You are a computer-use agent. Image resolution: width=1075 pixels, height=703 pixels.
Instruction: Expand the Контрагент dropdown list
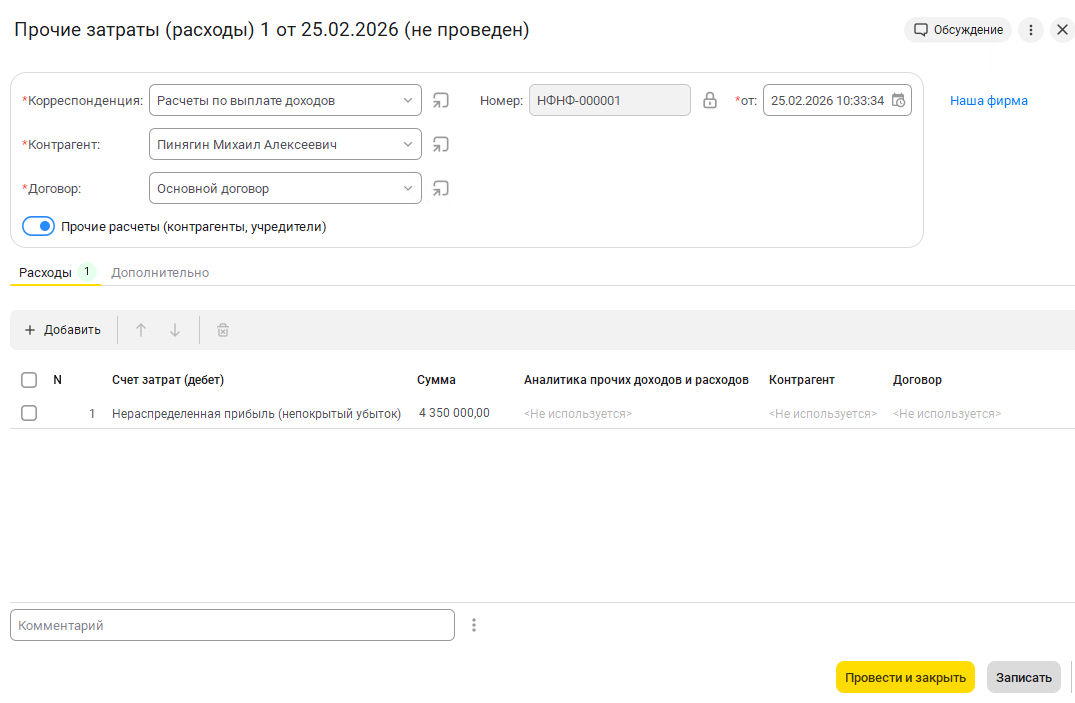coord(407,144)
